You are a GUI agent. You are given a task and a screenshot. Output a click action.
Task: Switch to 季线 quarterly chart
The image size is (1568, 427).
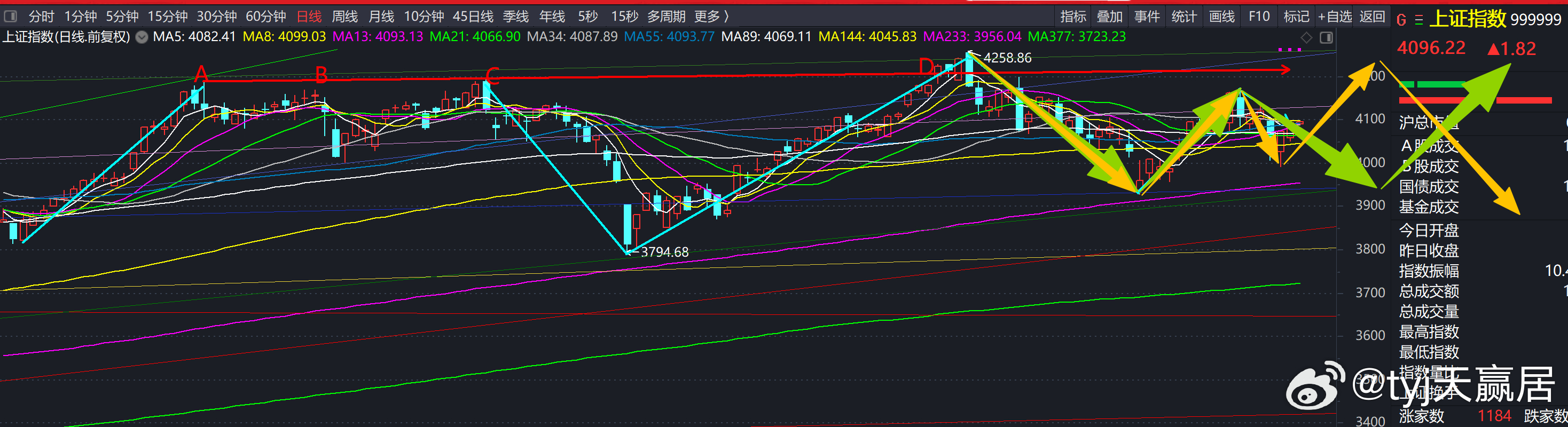click(x=516, y=17)
